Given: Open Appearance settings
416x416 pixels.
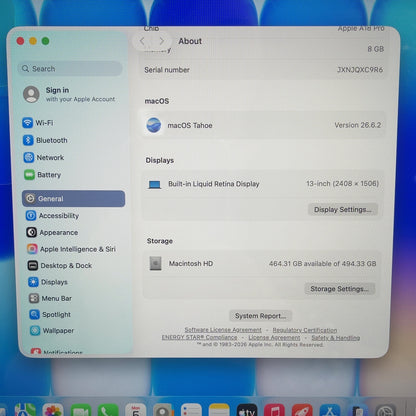Looking at the screenshot, I should click(52, 232).
